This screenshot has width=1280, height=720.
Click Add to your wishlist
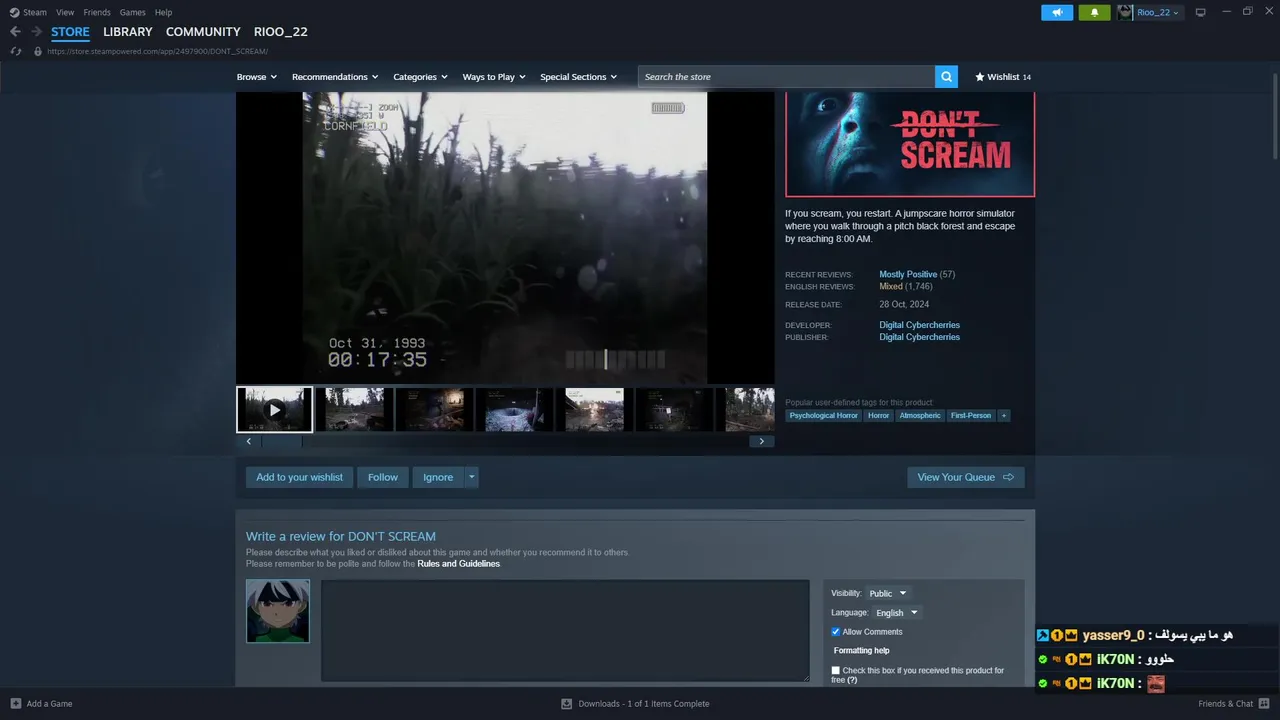(x=299, y=477)
